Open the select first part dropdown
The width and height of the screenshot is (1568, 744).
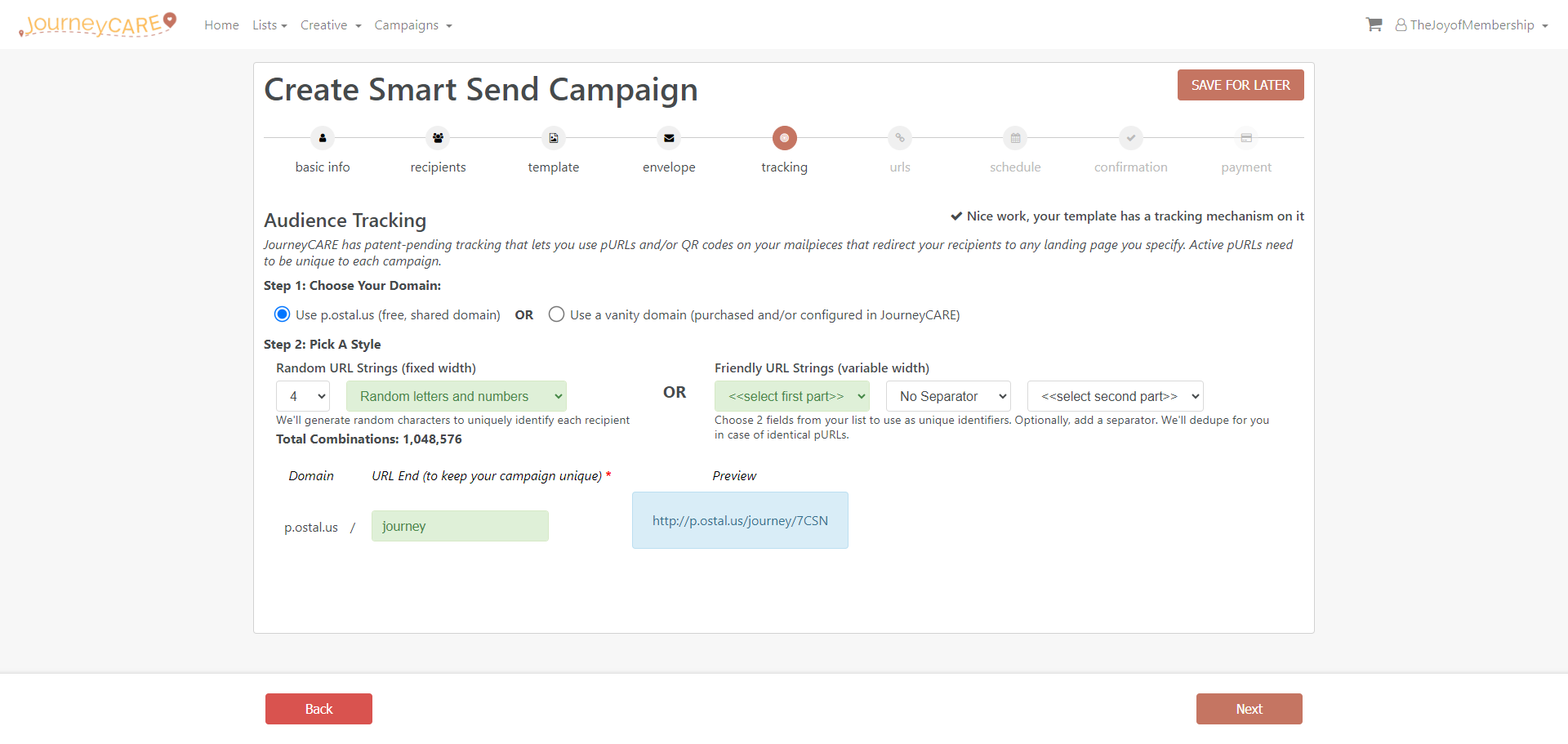(x=792, y=396)
